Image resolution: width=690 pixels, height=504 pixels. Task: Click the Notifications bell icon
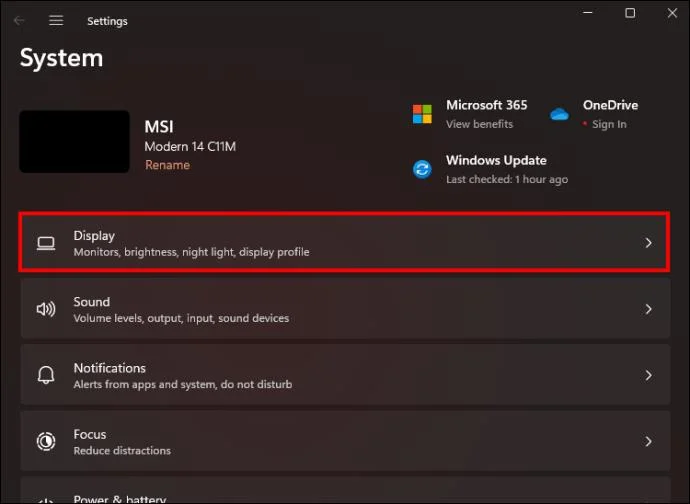point(46,375)
